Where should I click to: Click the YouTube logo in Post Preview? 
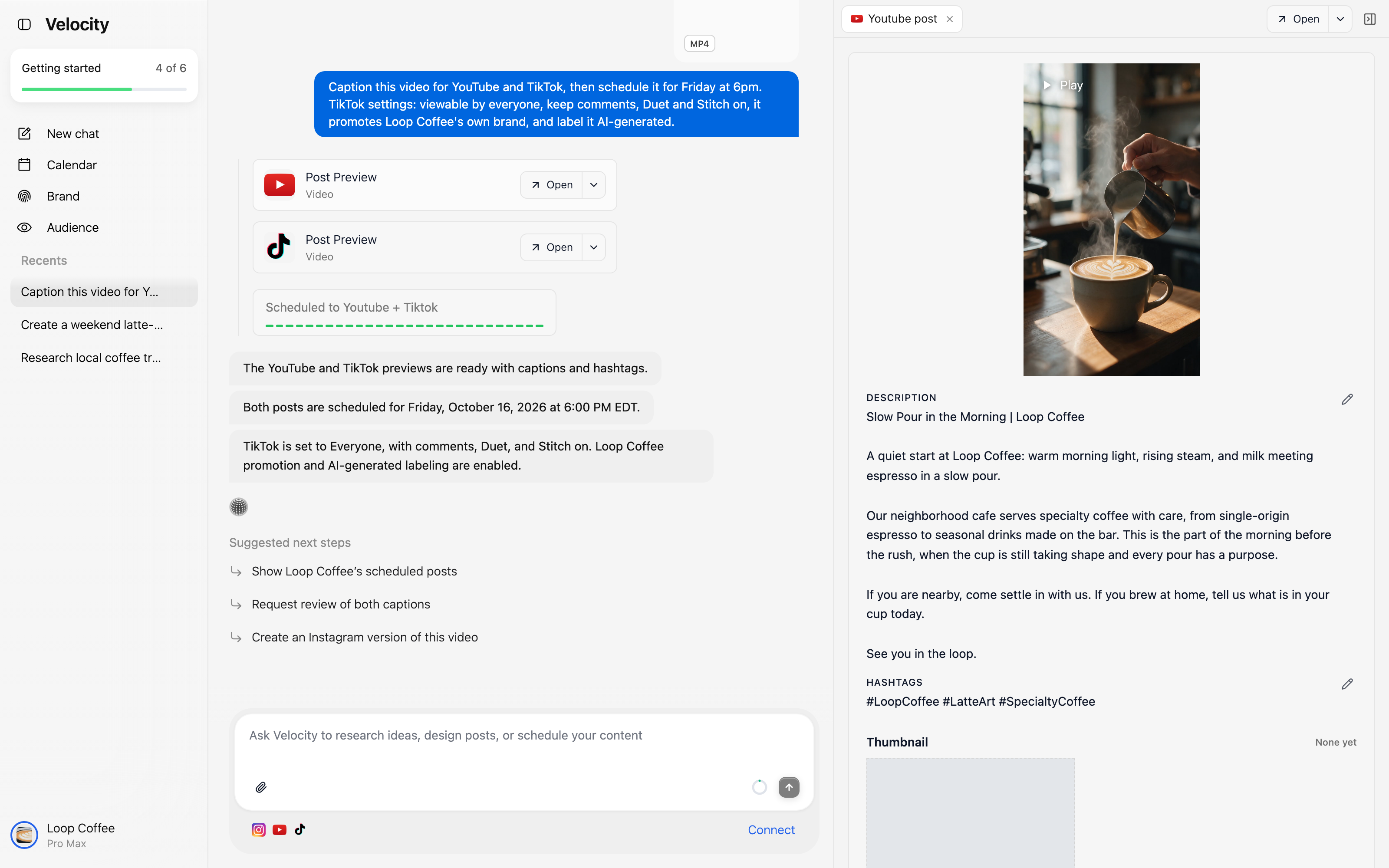point(280,185)
